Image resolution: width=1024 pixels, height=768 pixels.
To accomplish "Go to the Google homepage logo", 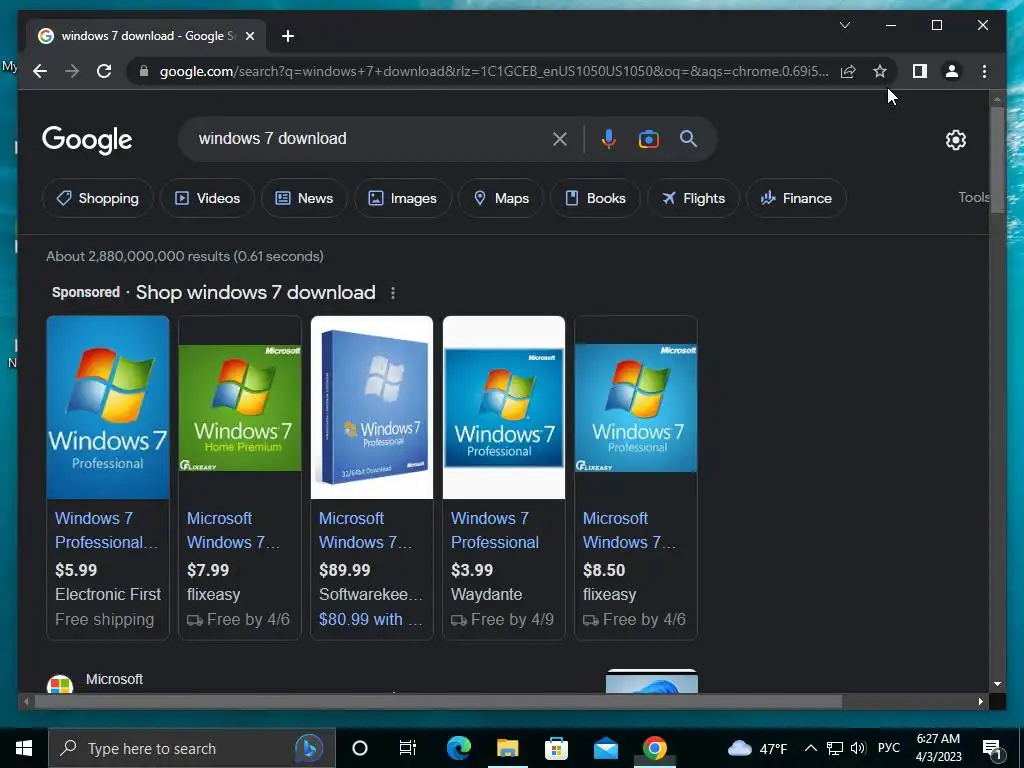I will (x=87, y=140).
